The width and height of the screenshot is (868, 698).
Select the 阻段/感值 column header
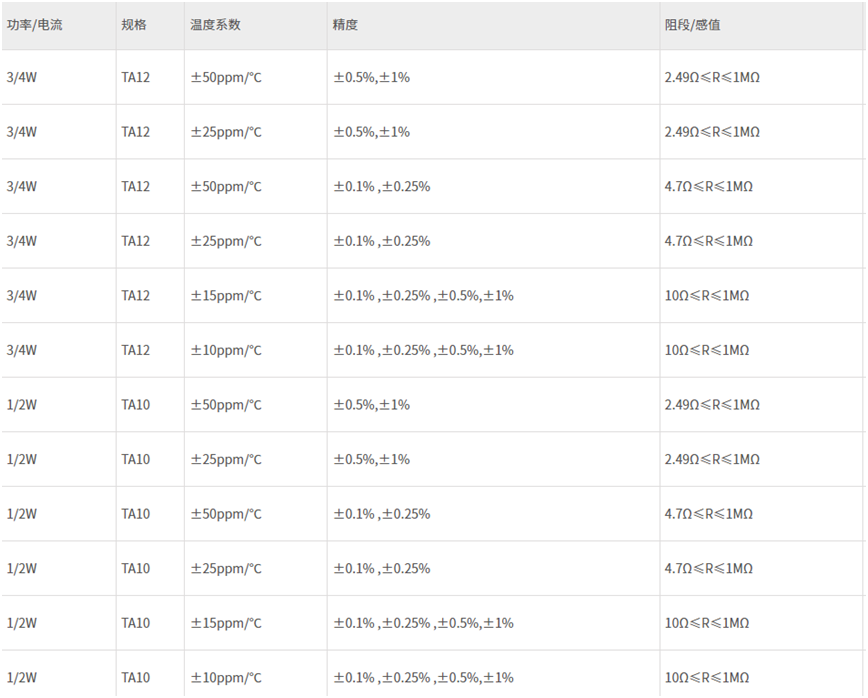click(692, 25)
